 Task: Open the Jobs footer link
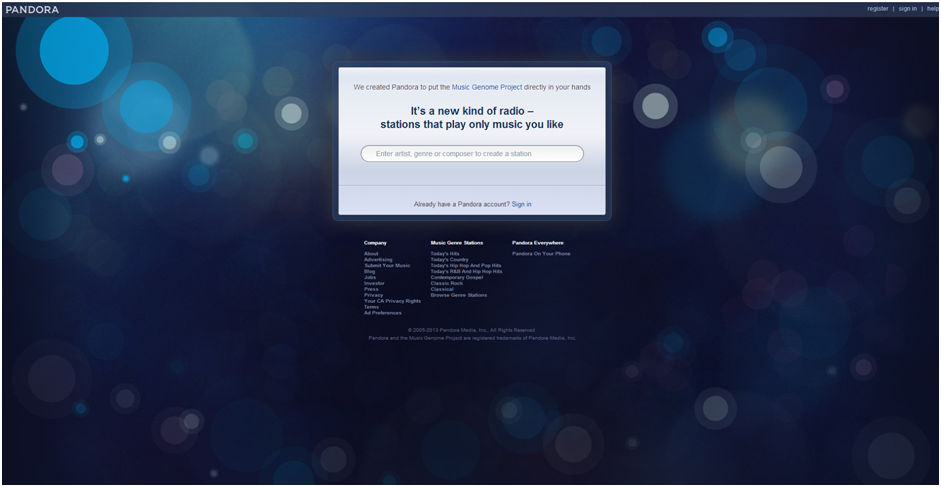click(x=370, y=277)
